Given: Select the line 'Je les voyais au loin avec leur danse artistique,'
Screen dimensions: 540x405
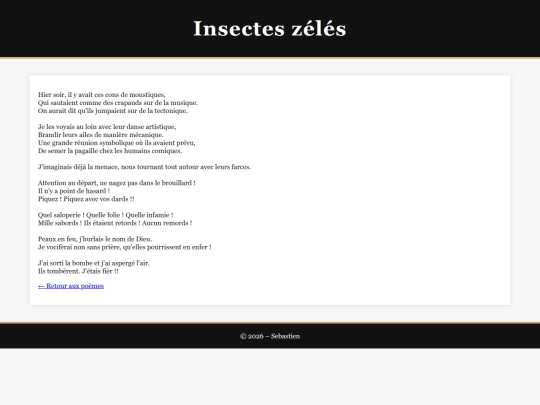Looking at the screenshot, I should click(x=107, y=127).
